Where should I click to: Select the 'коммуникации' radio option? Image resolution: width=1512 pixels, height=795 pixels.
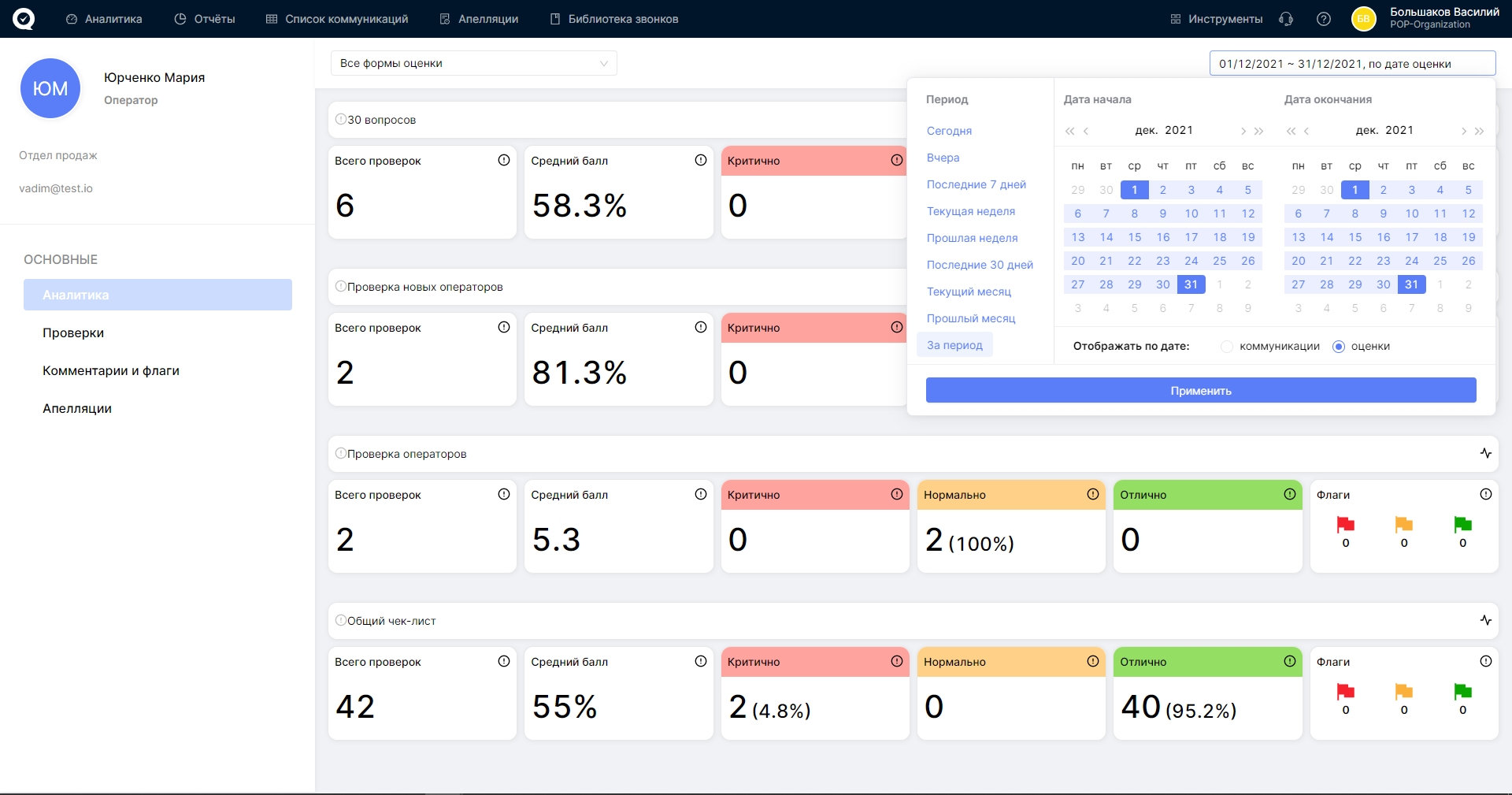coord(1227,347)
